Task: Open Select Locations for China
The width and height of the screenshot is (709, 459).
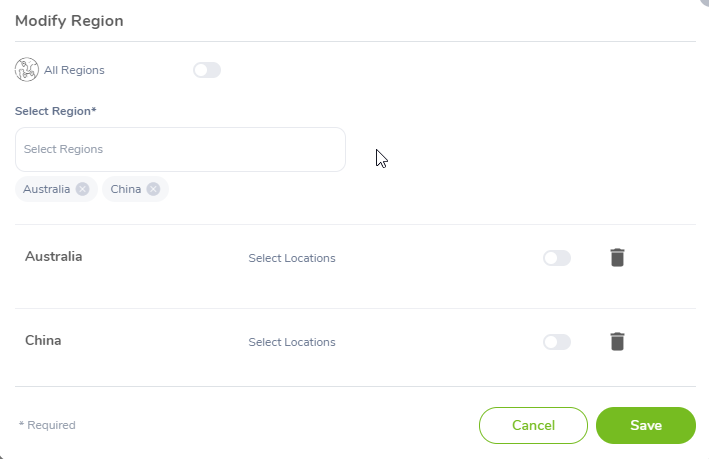Action: click(292, 342)
